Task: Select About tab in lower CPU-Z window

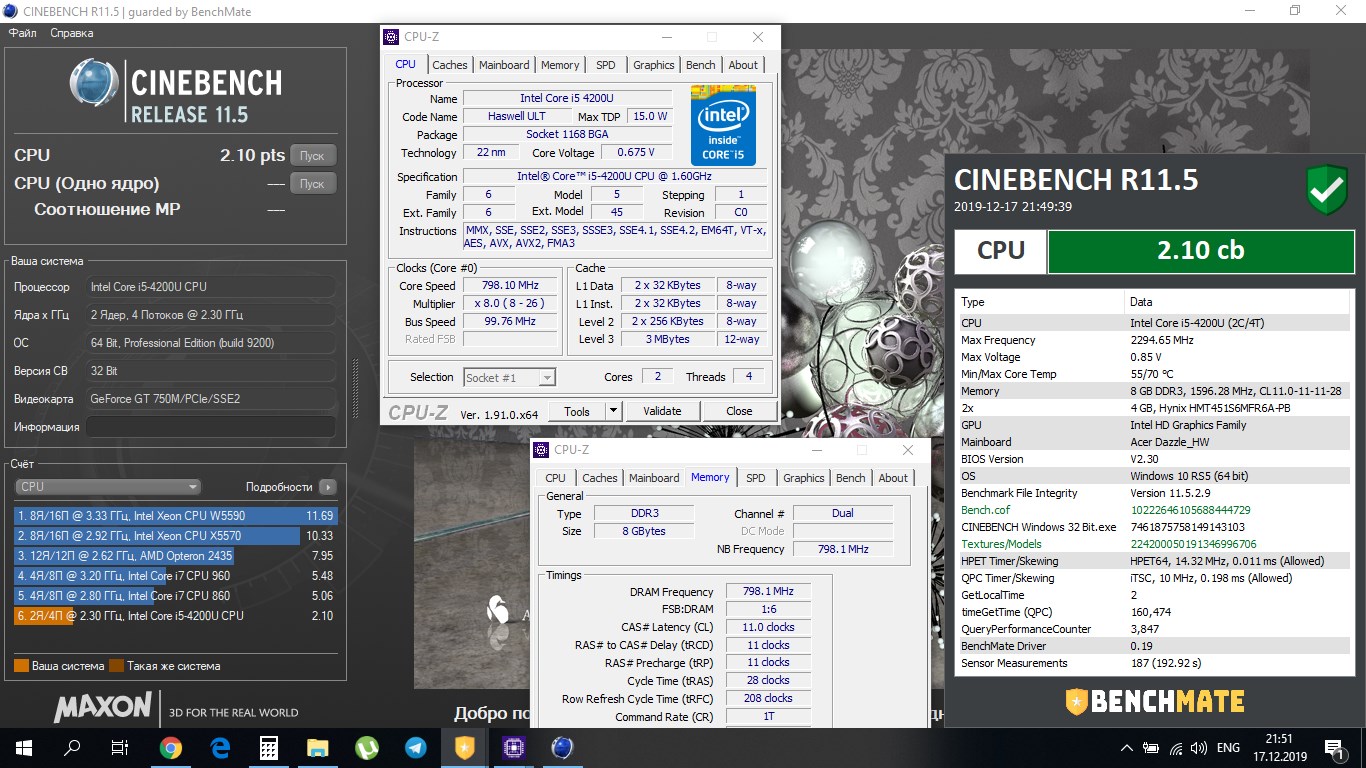Action: (893, 478)
